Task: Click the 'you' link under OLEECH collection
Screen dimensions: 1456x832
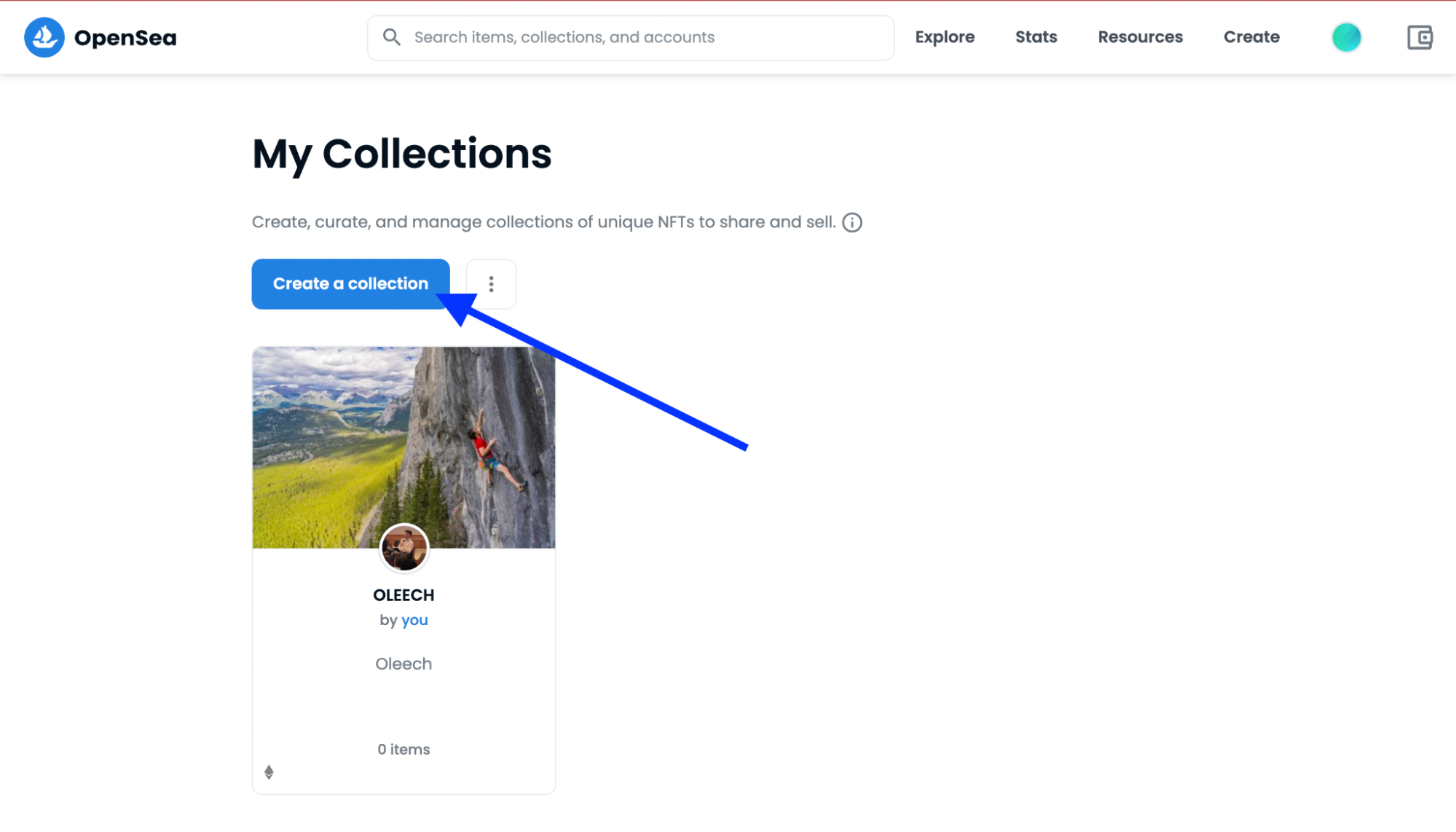Action: click(414, 620)
